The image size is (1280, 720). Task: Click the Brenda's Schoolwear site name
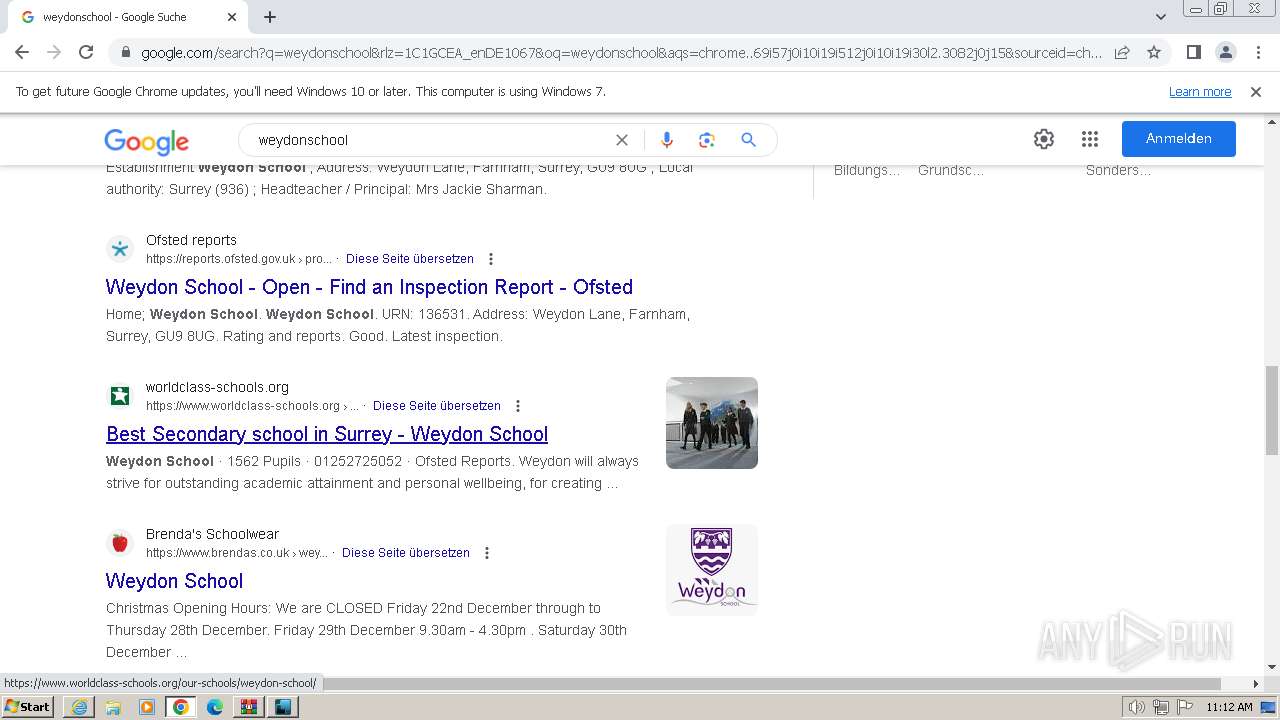point(212,534)
